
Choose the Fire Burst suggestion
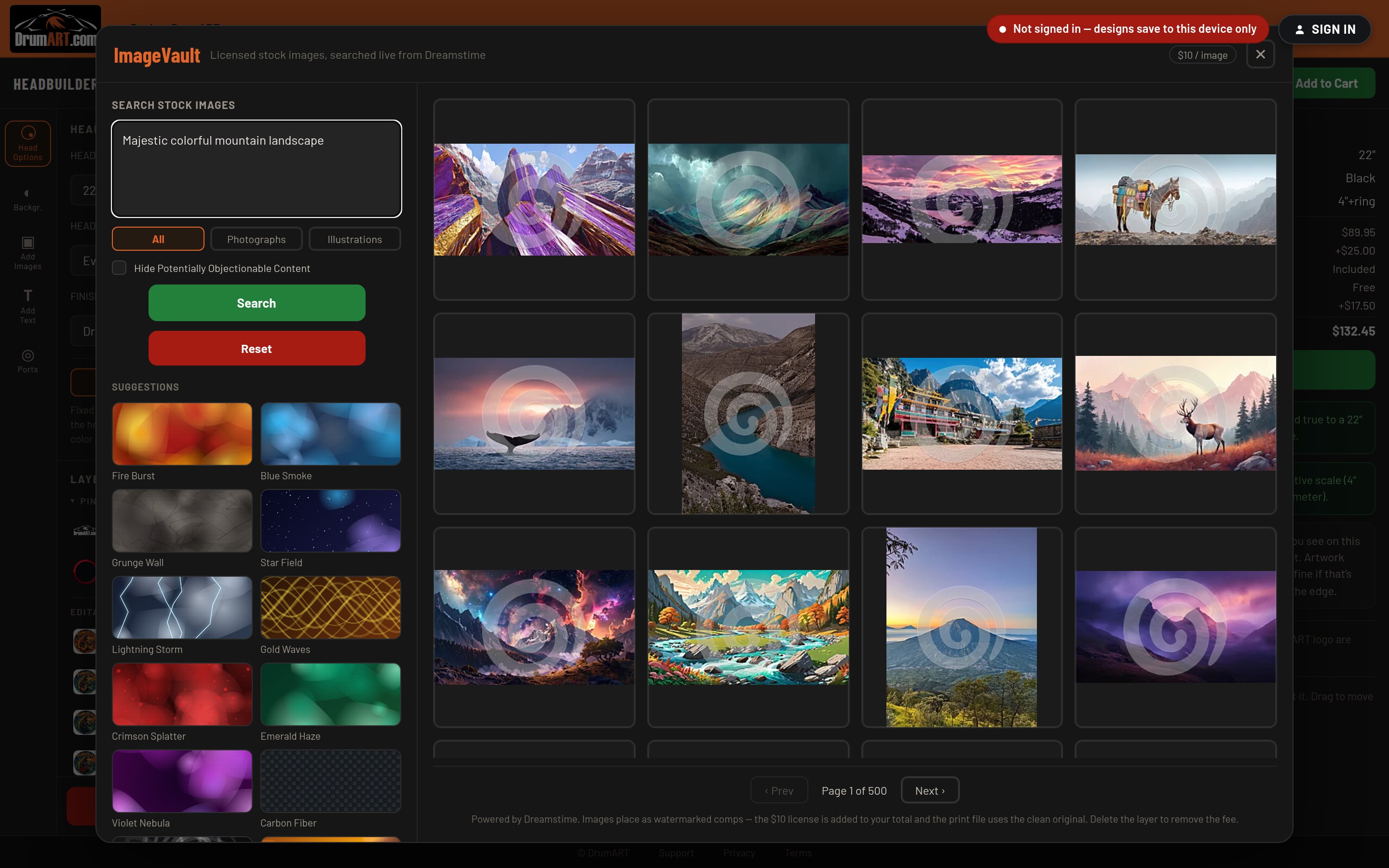pos(182,434)
